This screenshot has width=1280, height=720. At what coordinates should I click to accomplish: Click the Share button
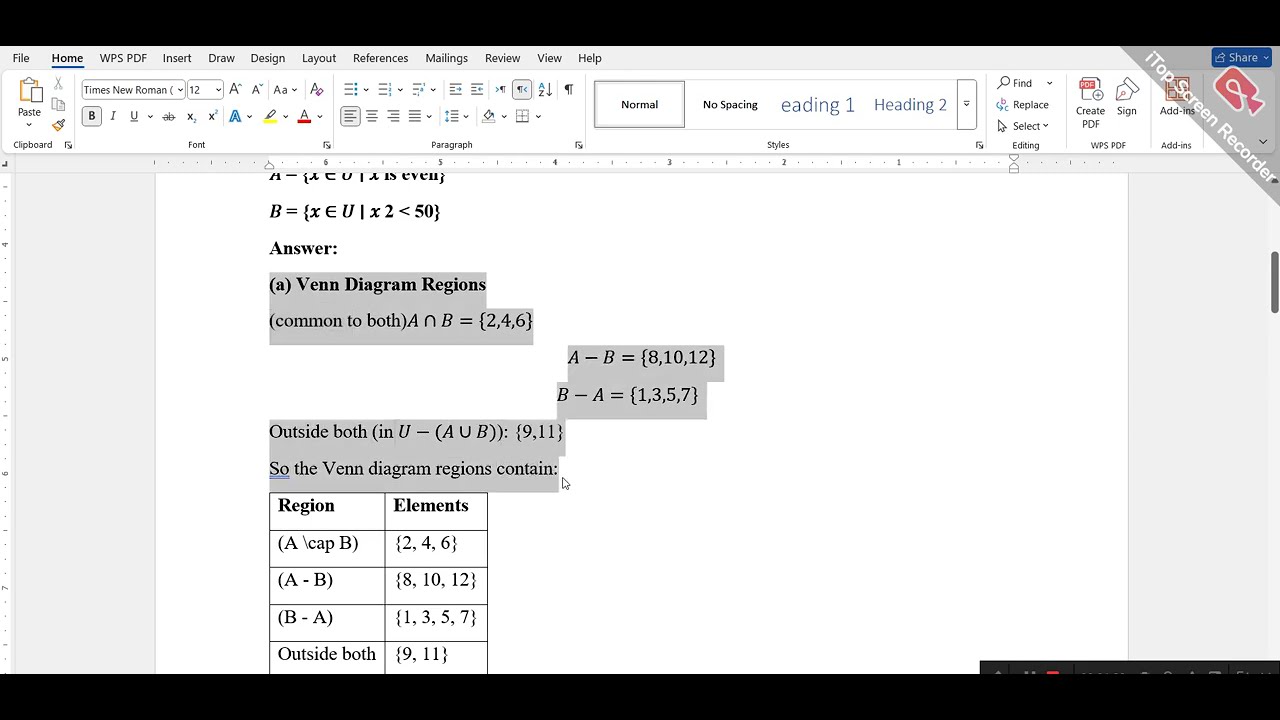(x=1241, y=57)
